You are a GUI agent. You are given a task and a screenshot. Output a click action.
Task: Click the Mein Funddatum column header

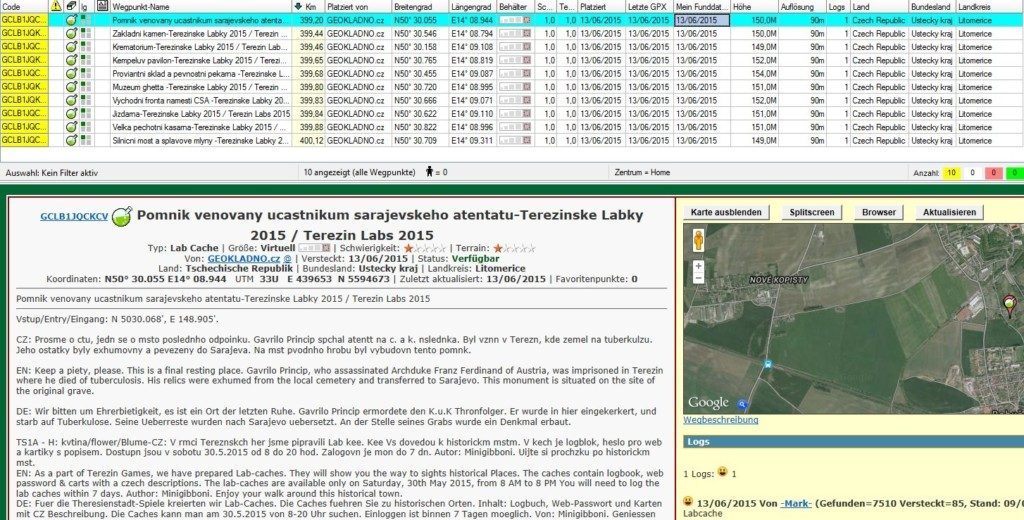(701, 6)
